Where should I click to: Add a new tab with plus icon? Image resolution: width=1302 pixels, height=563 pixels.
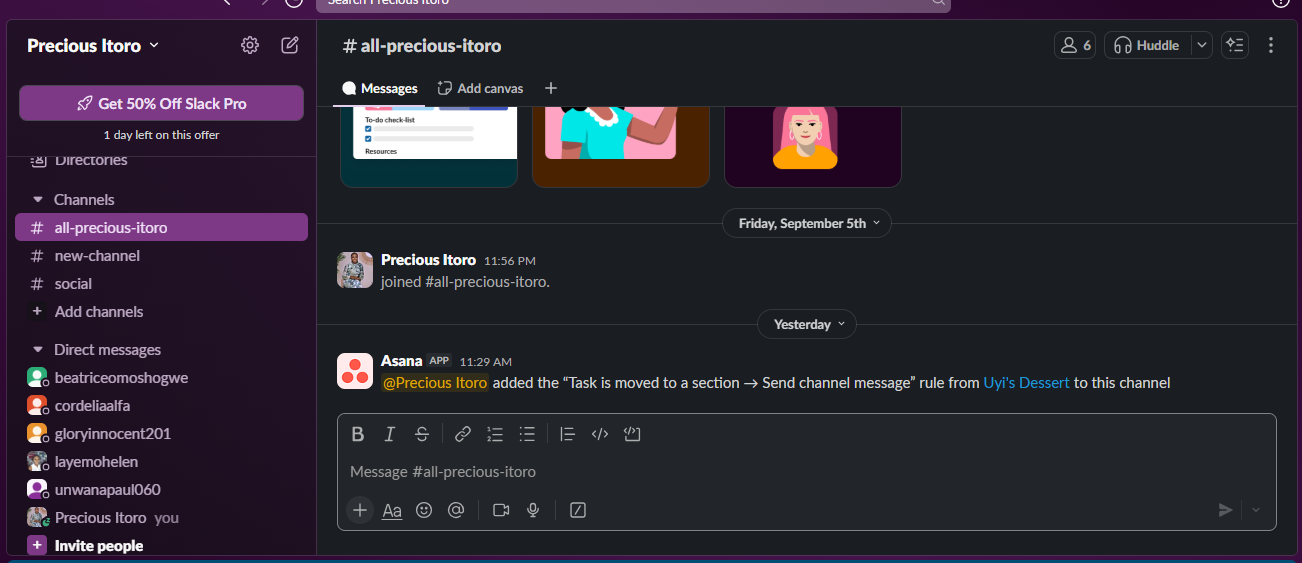pos(550,88)
